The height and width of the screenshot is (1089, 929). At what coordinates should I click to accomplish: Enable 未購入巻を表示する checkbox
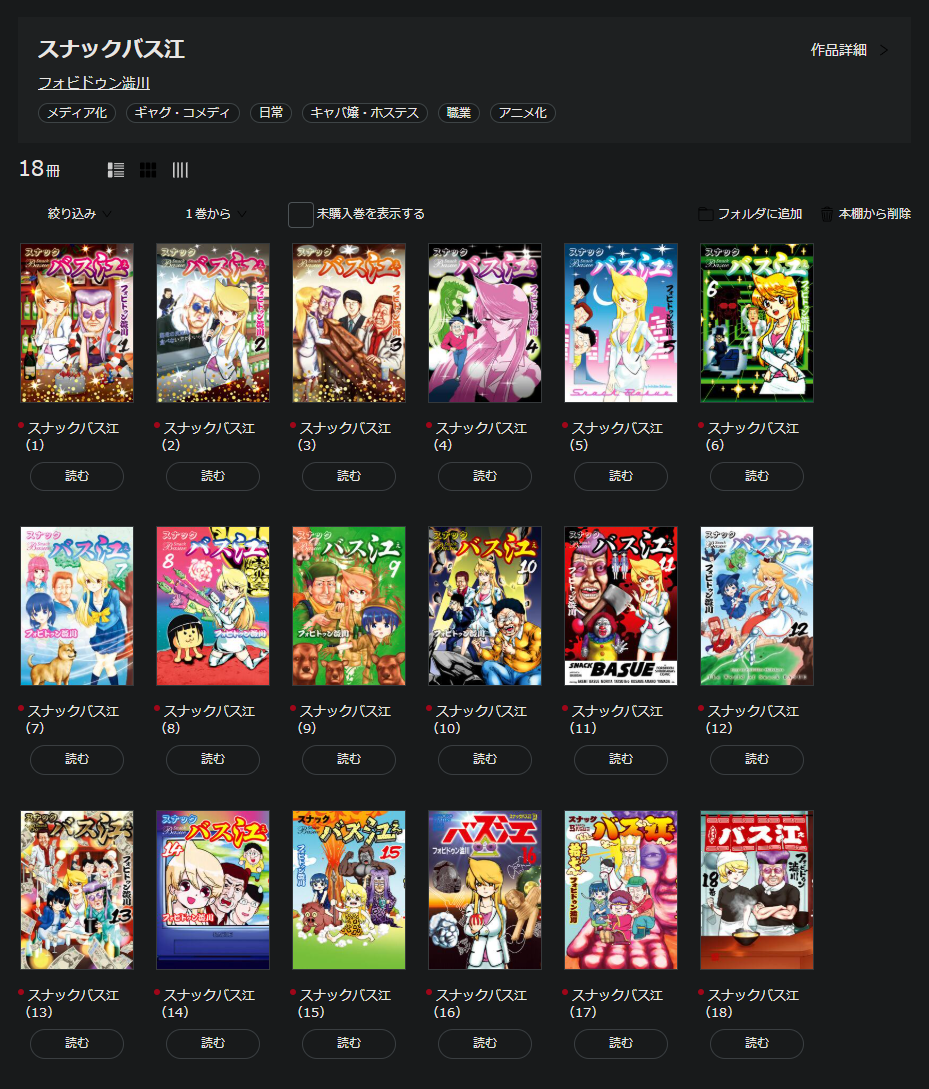click(x=301, y=214)
